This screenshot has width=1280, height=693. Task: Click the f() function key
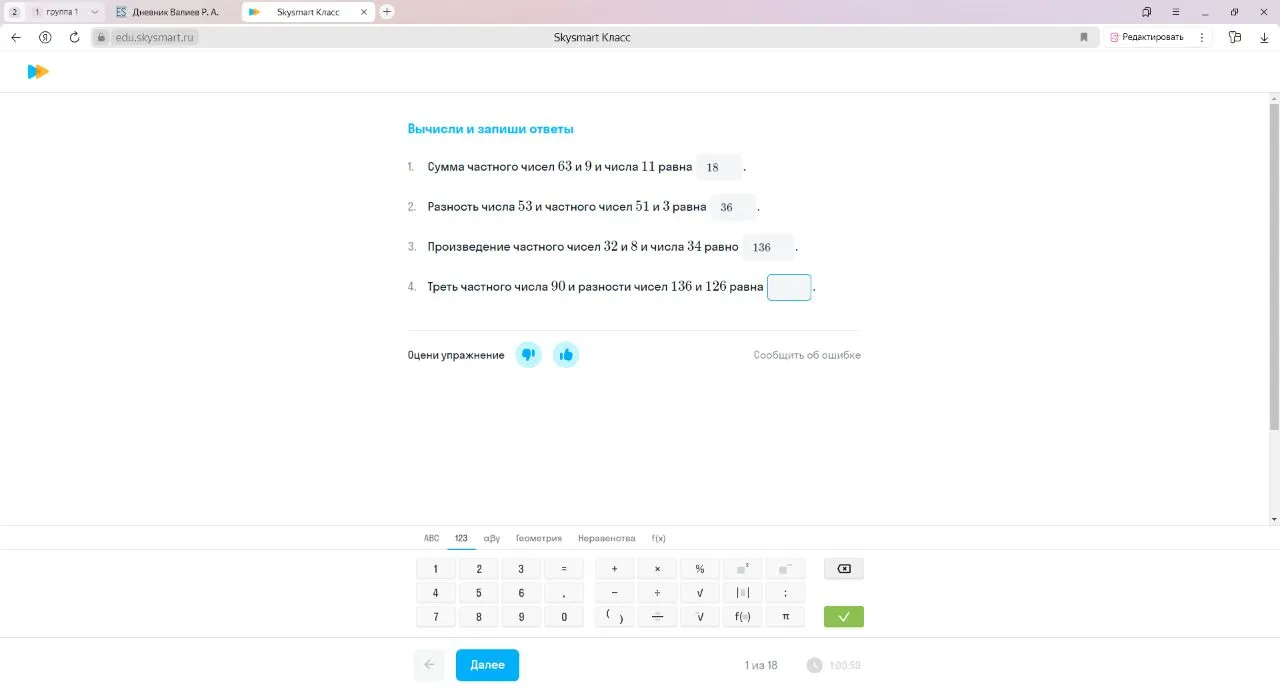[x=742, y=616]
